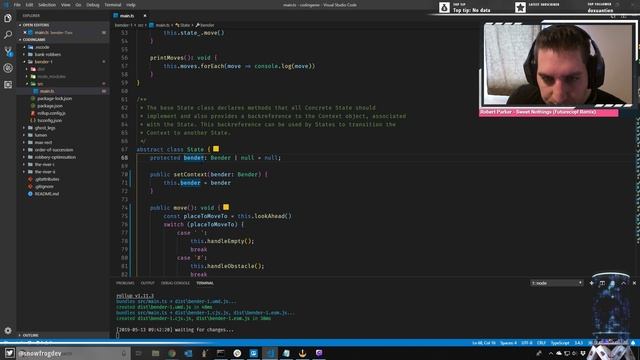640x360 pixels.
Task: Expand the dist folder
Action: click(x=41, y=69)
